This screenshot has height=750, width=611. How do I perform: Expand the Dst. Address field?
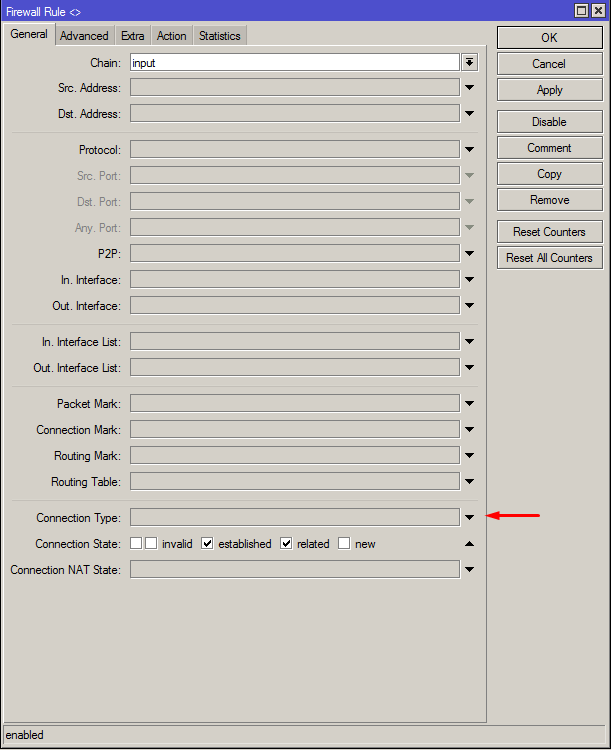coord(469,113)
